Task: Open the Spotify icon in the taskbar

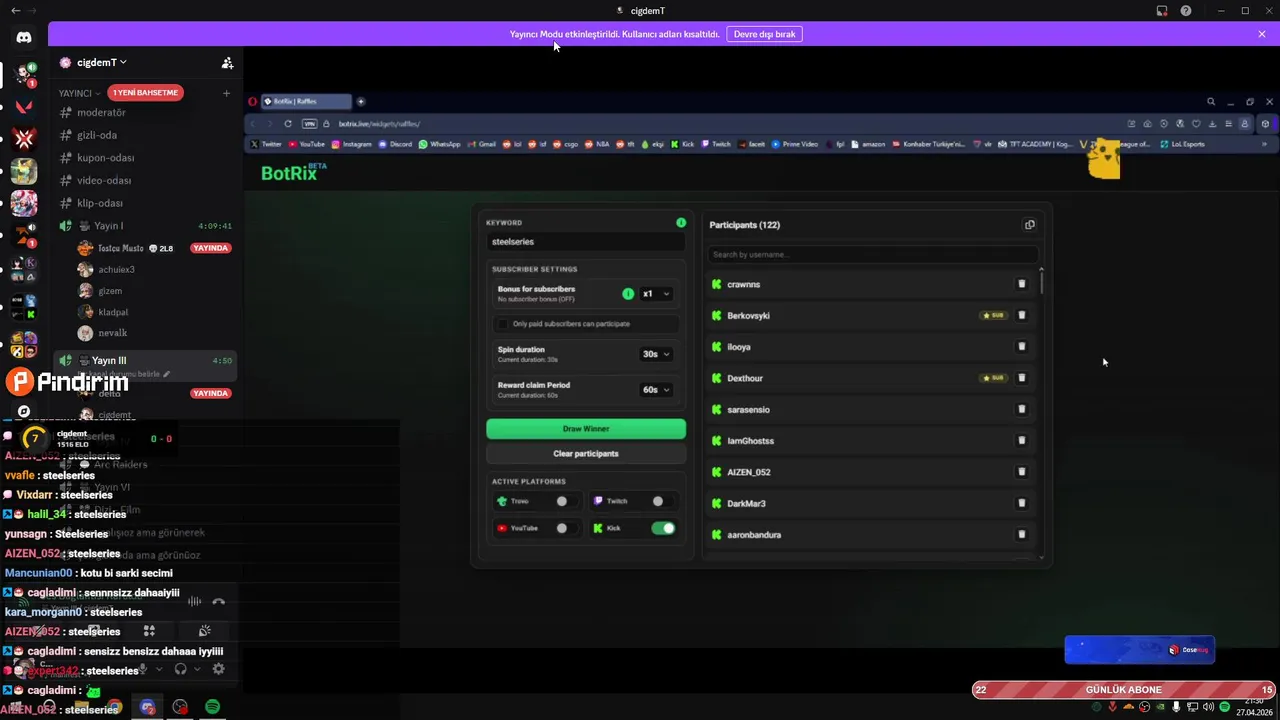Action: tap(212, 707)
